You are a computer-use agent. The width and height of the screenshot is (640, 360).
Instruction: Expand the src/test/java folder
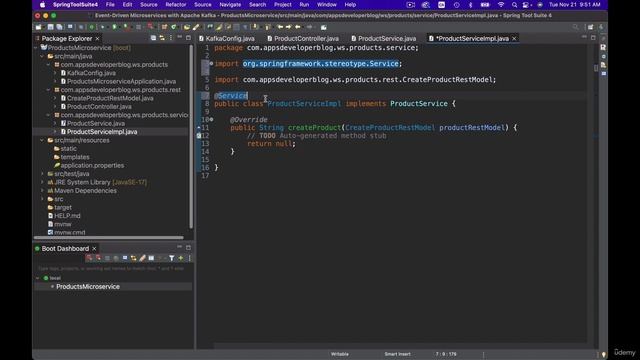(42, 174)
